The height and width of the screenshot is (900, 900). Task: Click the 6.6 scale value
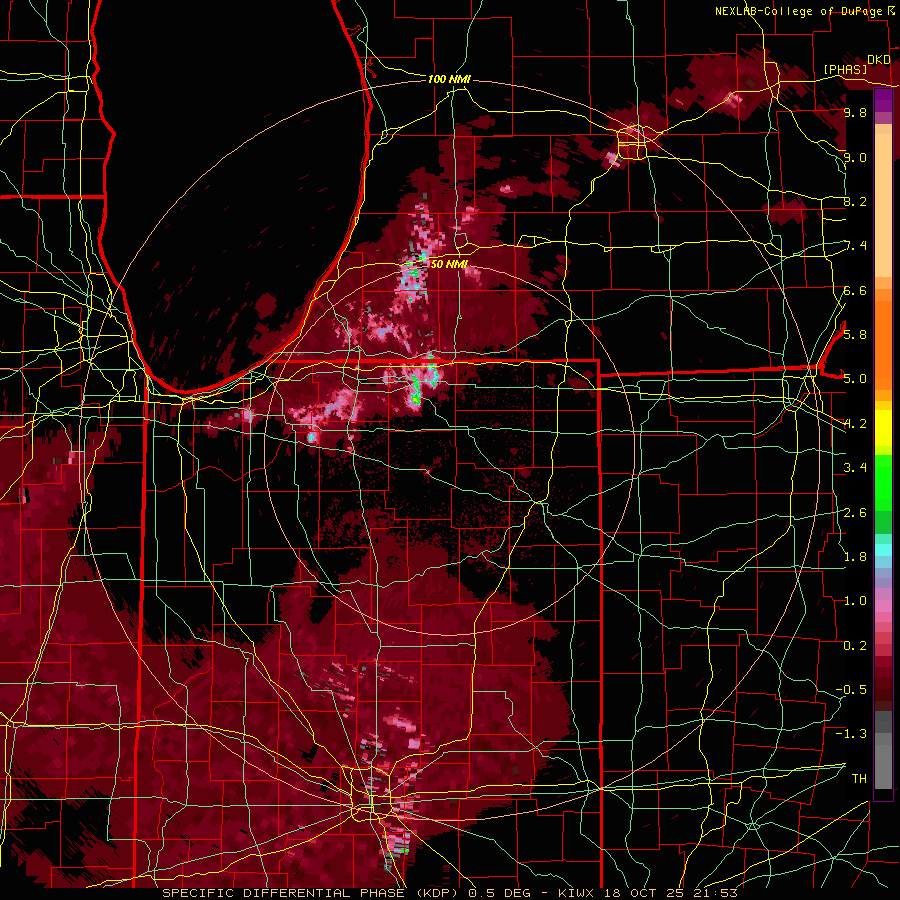pos(855,290)
